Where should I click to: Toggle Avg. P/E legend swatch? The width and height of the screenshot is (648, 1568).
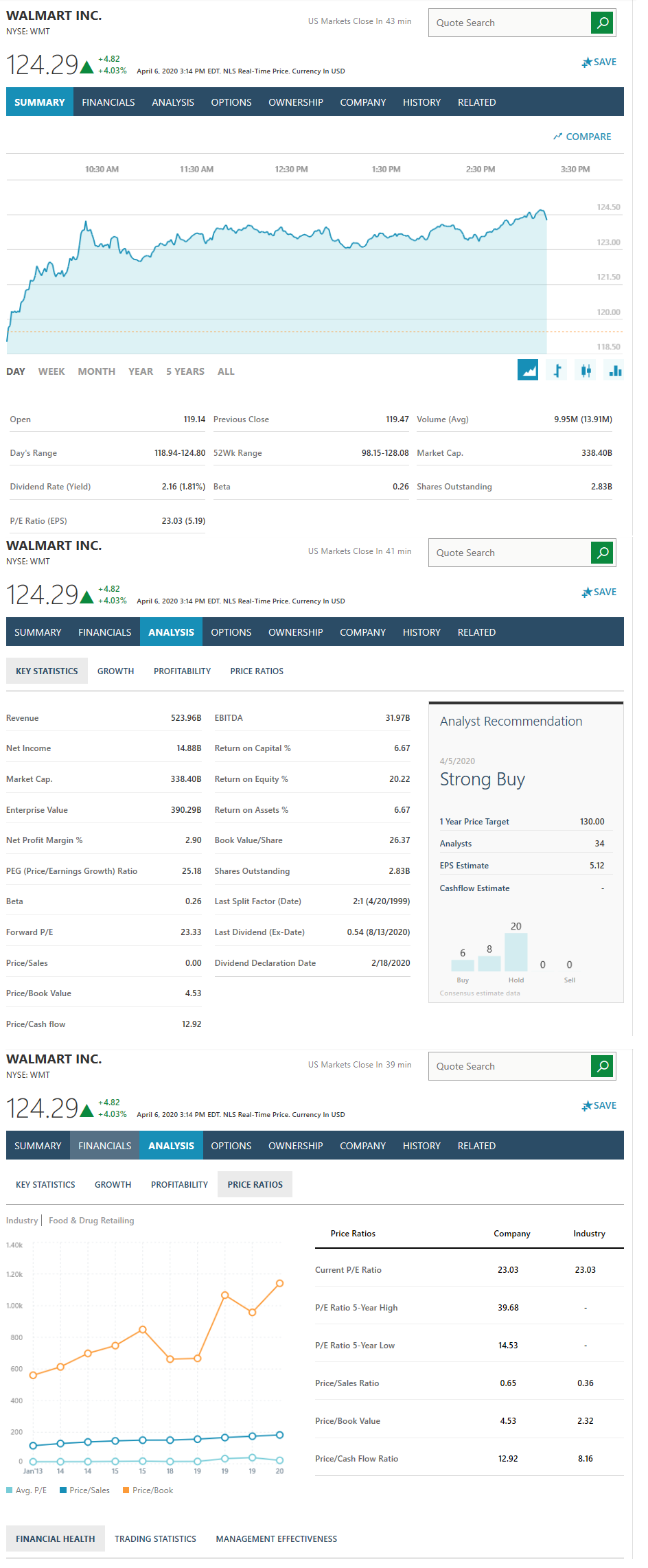10,1490
